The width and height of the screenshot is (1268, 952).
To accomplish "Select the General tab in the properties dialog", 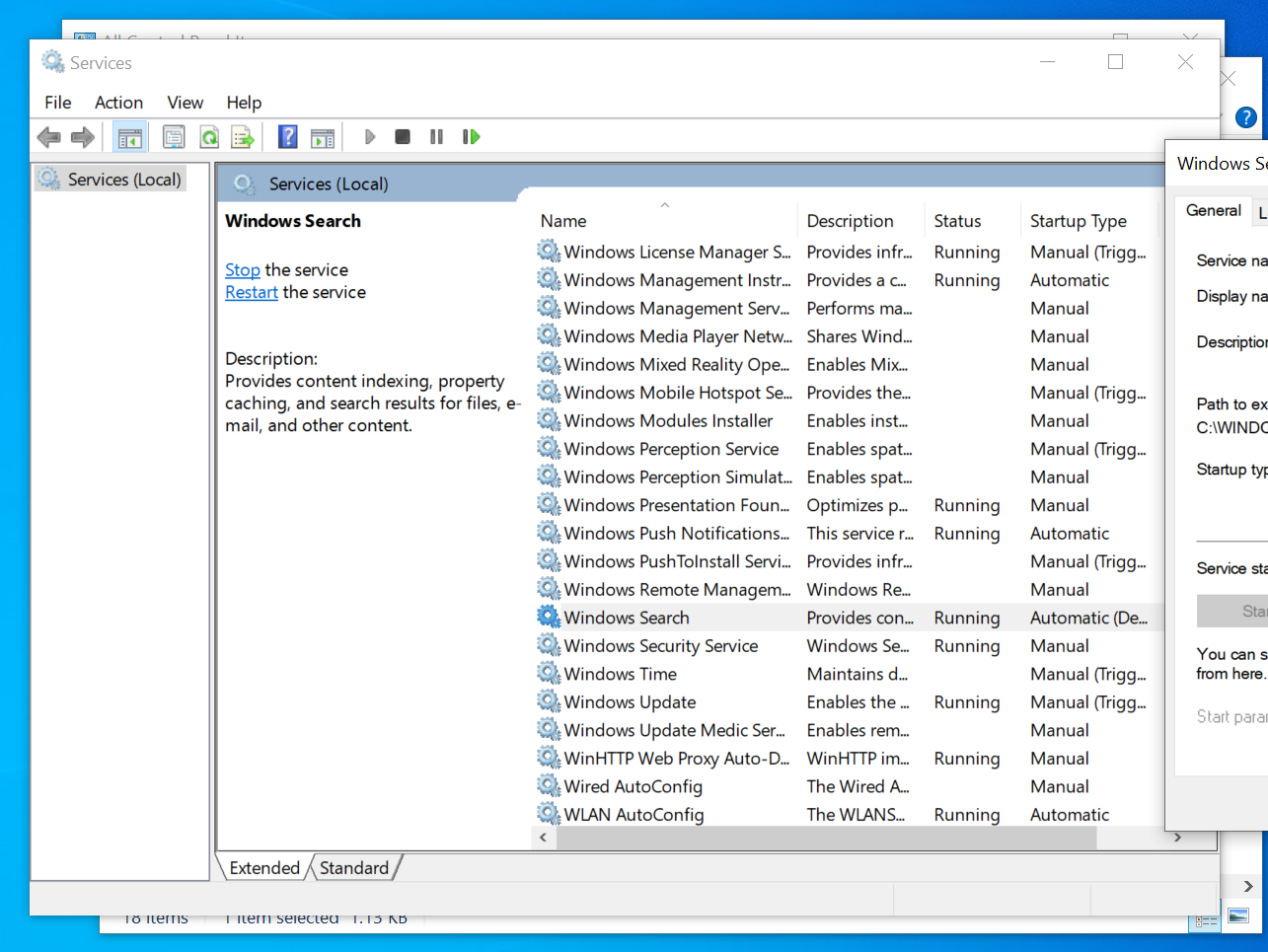I will [1213, 210].
